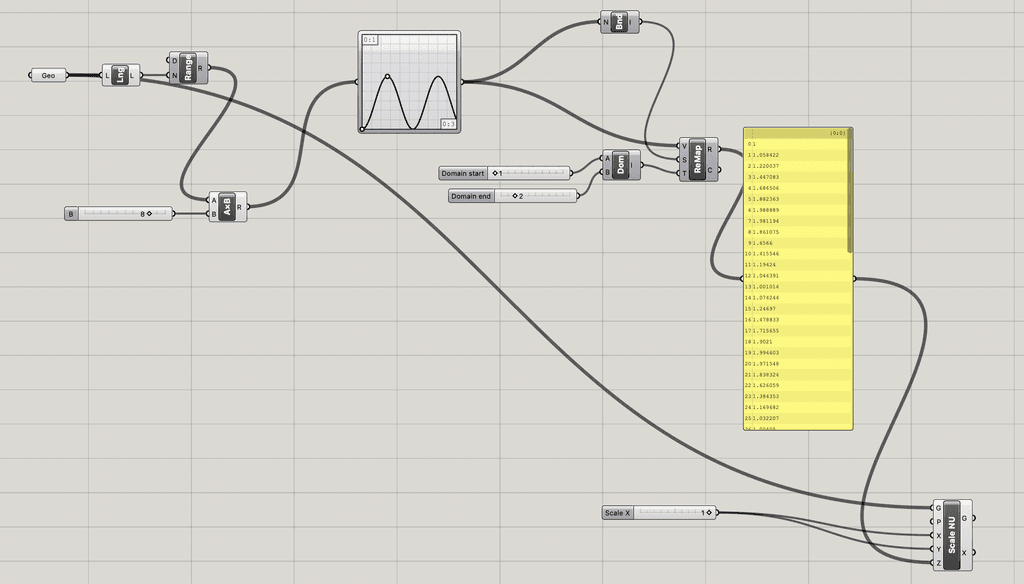Select the Domain end slider label

click(471, 196)
